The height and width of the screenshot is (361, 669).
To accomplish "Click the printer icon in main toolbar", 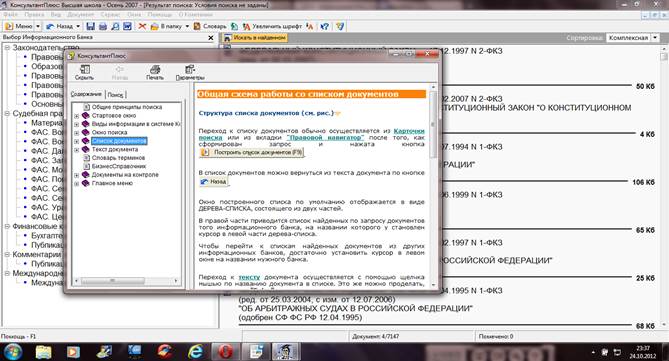I will pyautogui.click(x=103, y=26).
